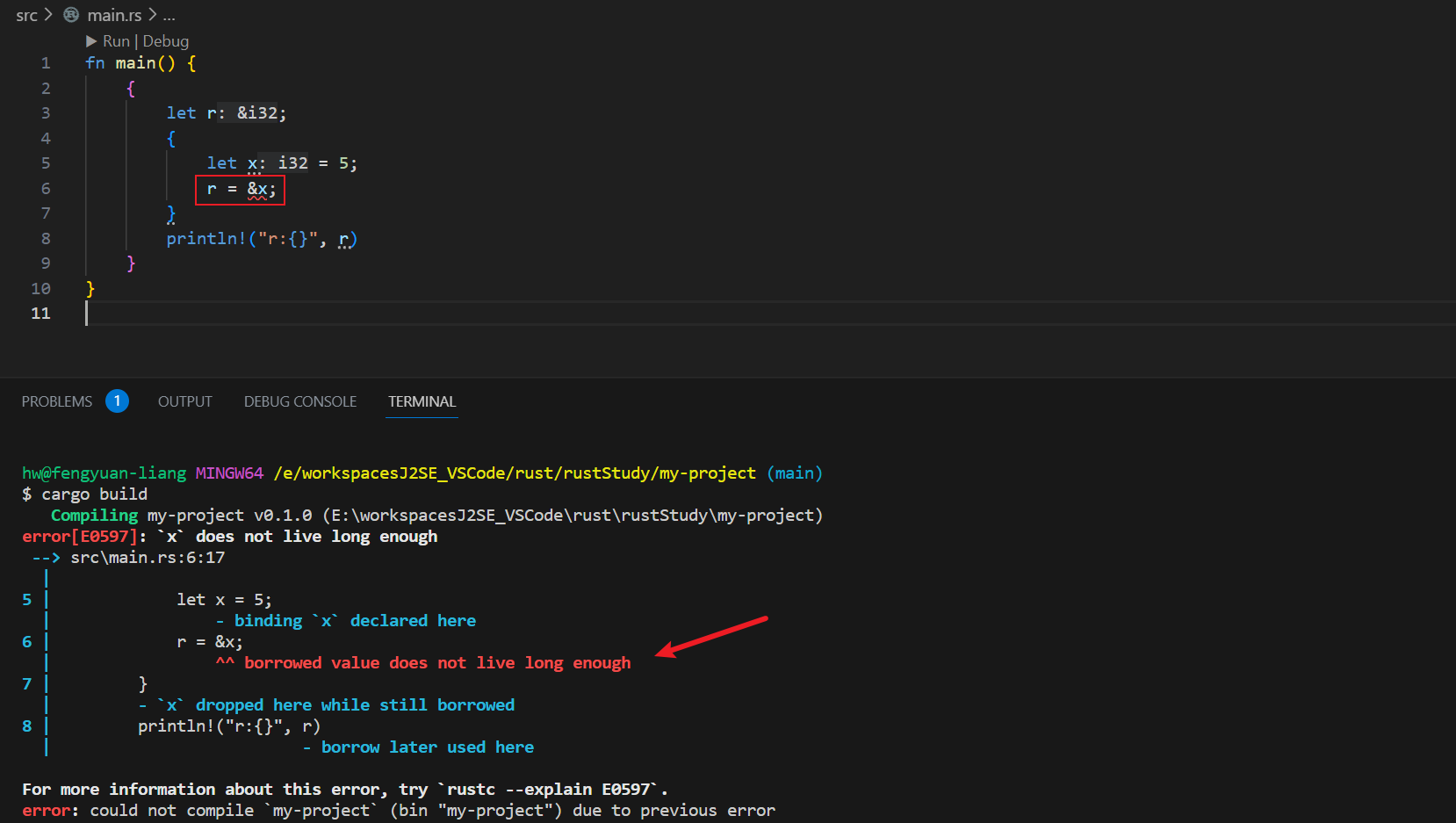Click 'borrow later used here' note
Viewport: 1456px width, 823px height.
(428, 747)
